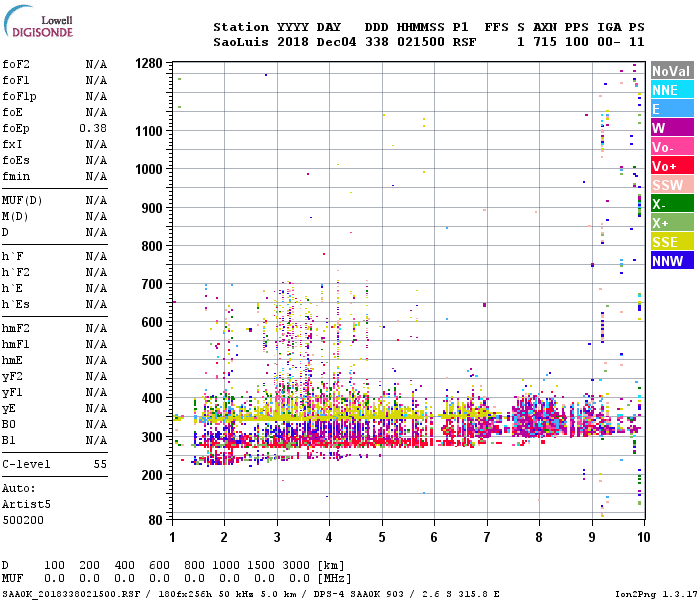This screenshot has height=600, width=700.
Task: Click the h`Es parameter label
Action: 16,305
